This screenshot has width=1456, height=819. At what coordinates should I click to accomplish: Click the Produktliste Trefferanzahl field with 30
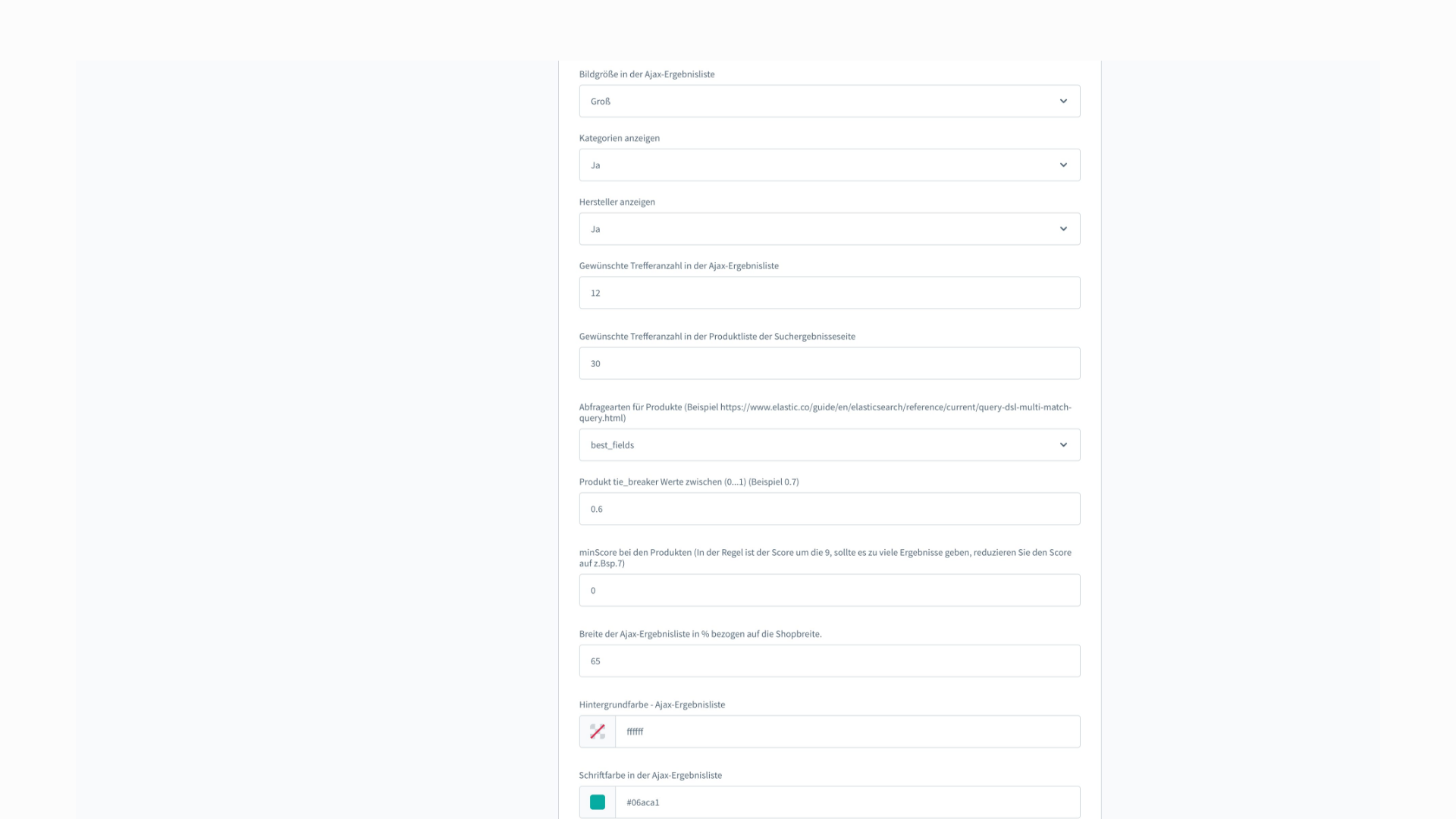click(x=829, y=363)
